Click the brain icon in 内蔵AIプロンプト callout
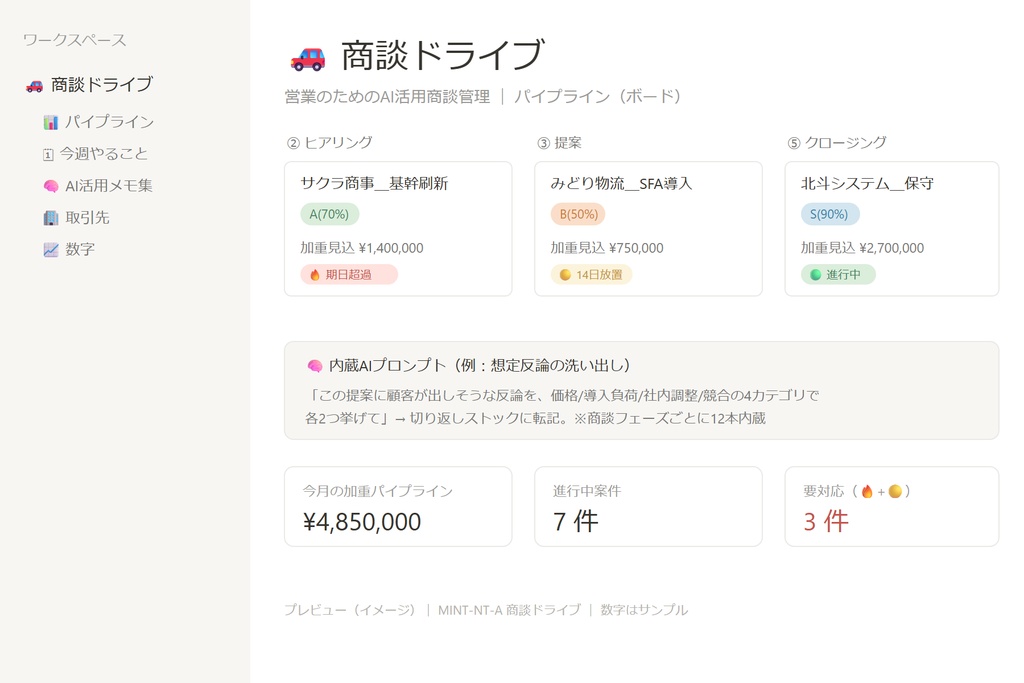 (315, 366)
